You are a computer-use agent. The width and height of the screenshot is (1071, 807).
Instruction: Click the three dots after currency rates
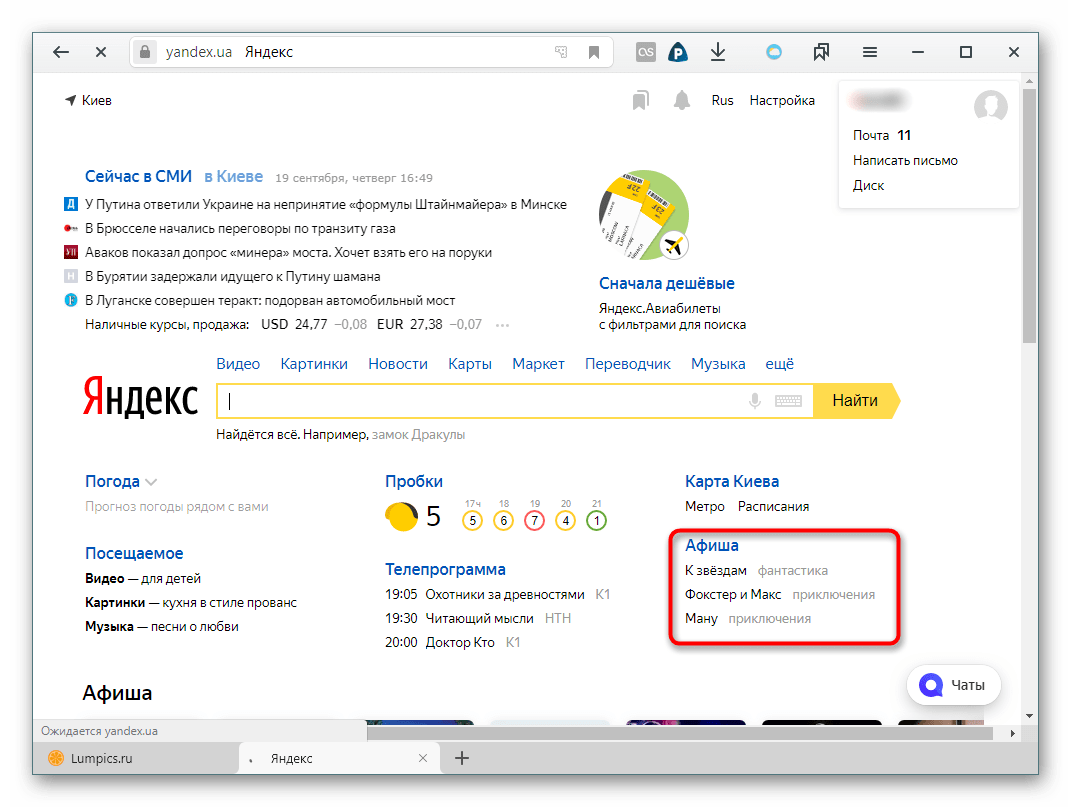point(502,325)
